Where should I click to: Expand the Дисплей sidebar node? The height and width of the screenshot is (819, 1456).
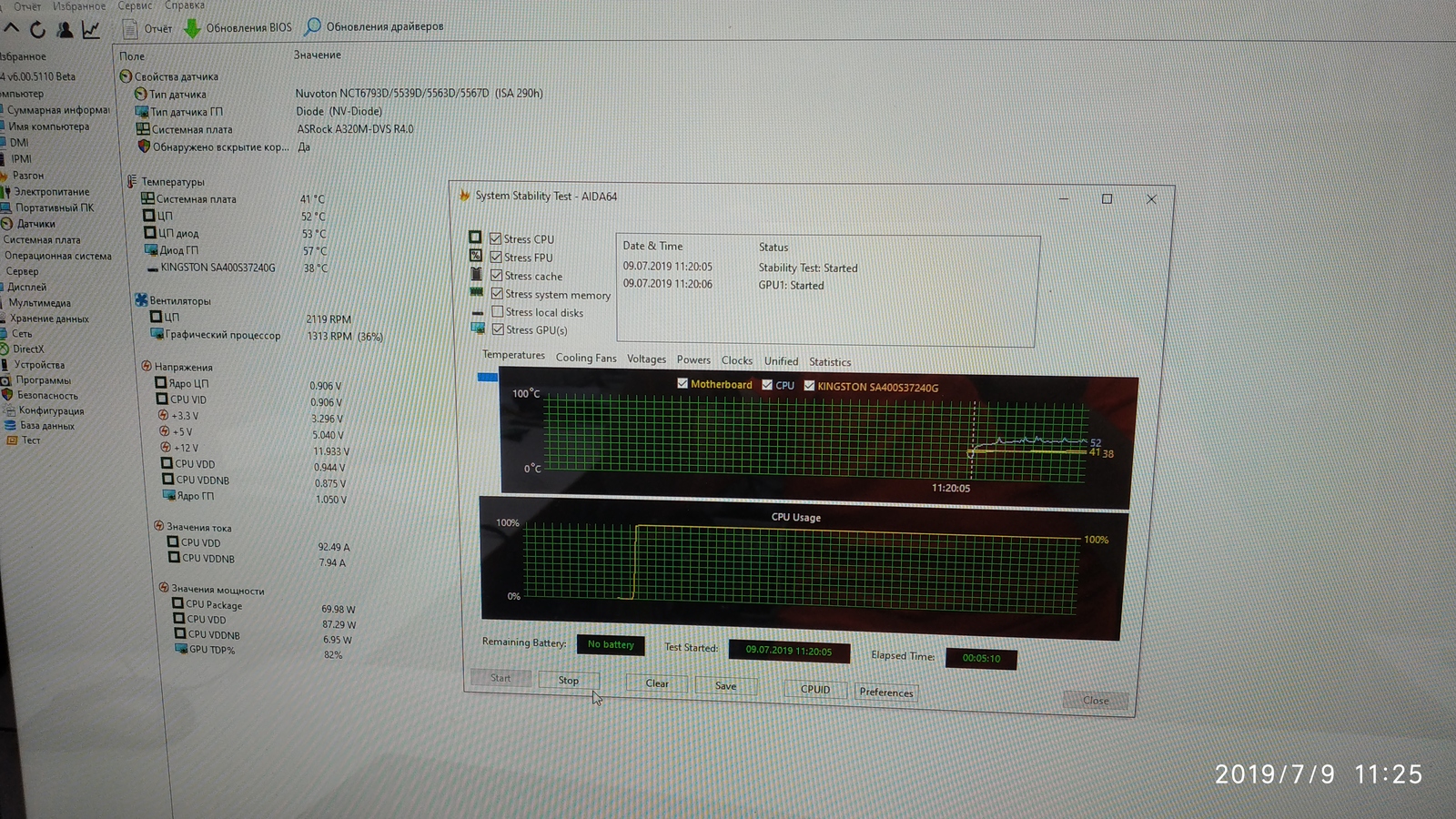click(25, 287)
